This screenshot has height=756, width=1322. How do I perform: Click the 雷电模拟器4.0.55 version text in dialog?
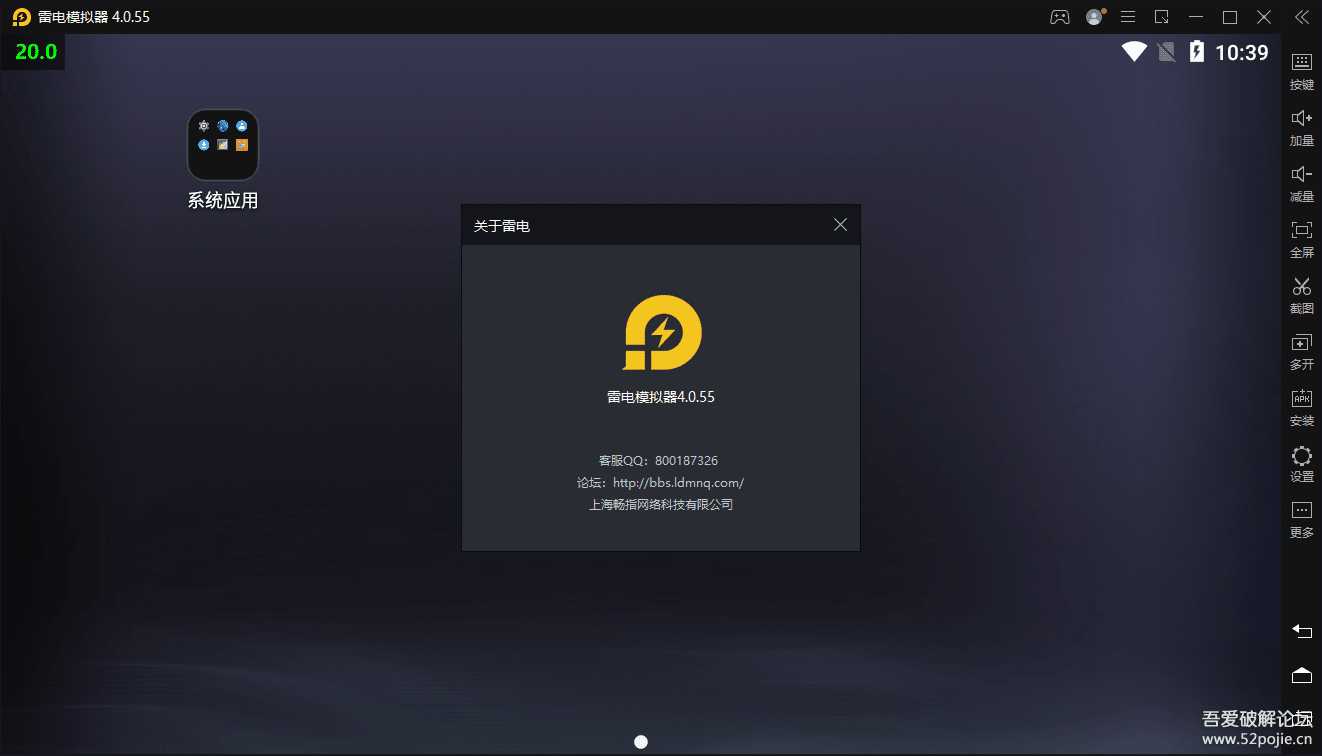coord(661,396)
